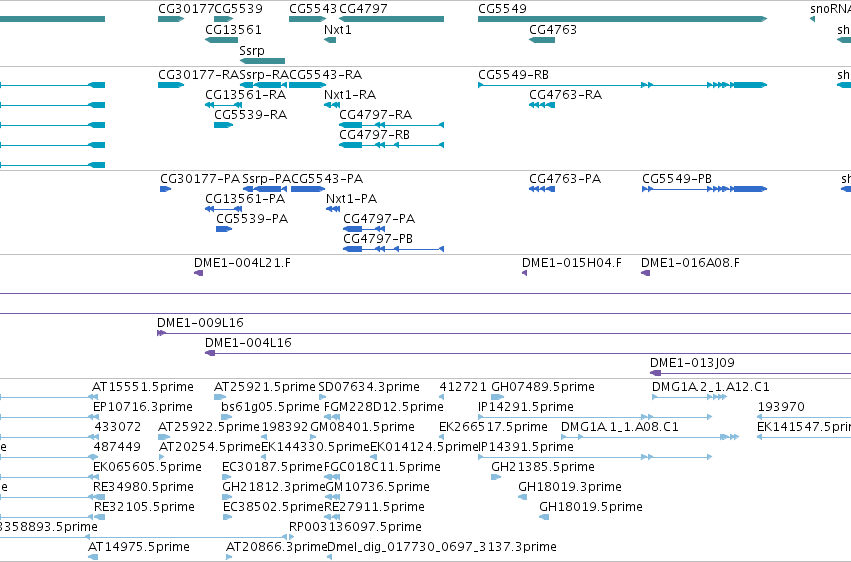This screenshot has height=562, width=851.
Task: Select the CG5549 gene label
Action: tap(502, 9)
